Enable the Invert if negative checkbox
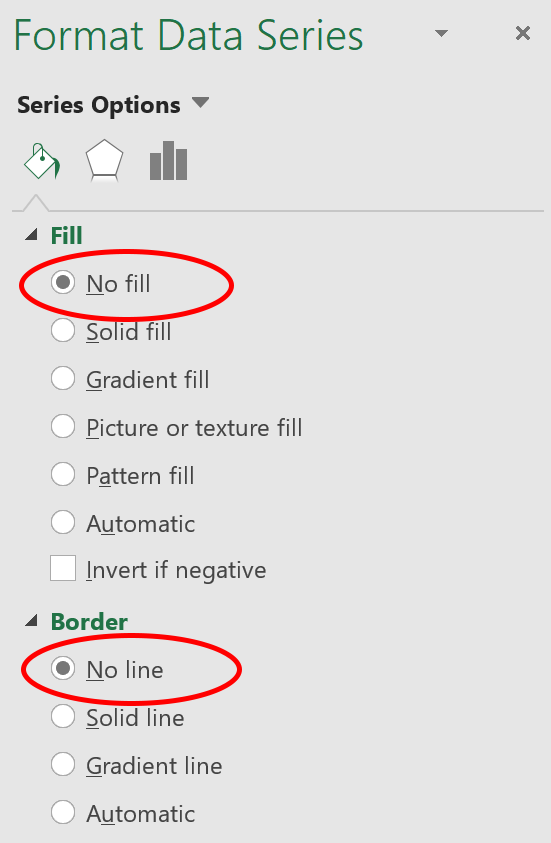Screen dimensions: 551x843 point(63,569)
